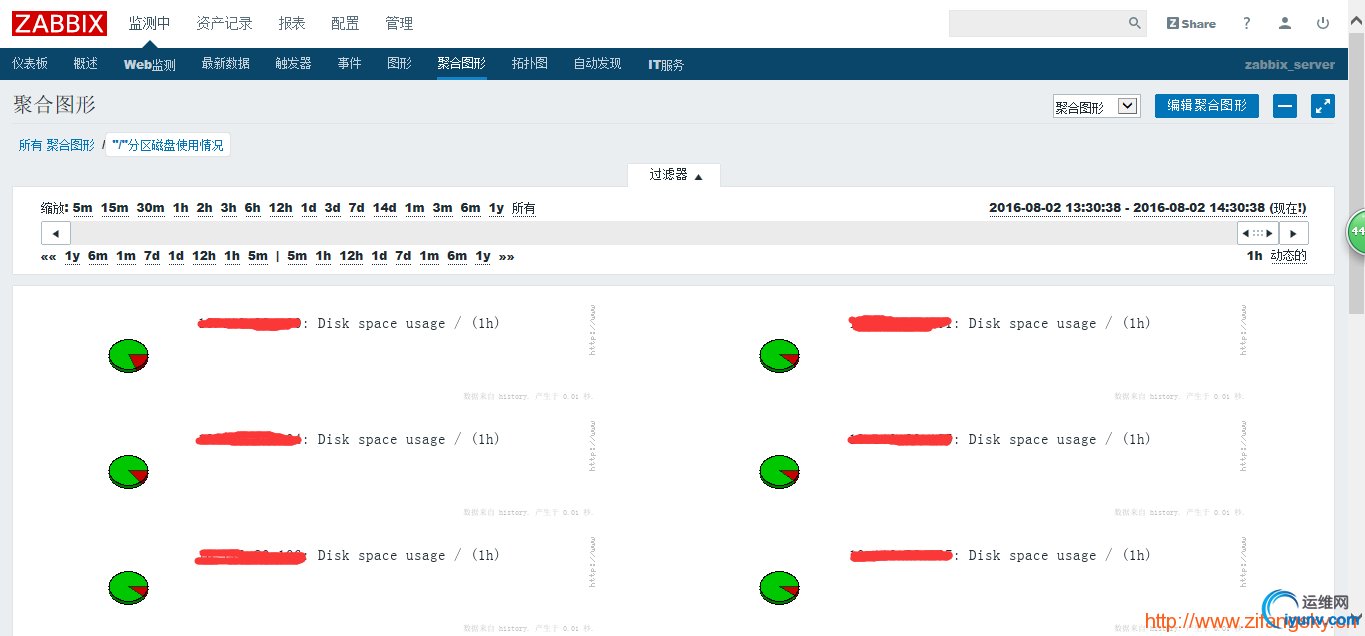Click 编辑聚合图形 button

click(x=1207, y=105)
